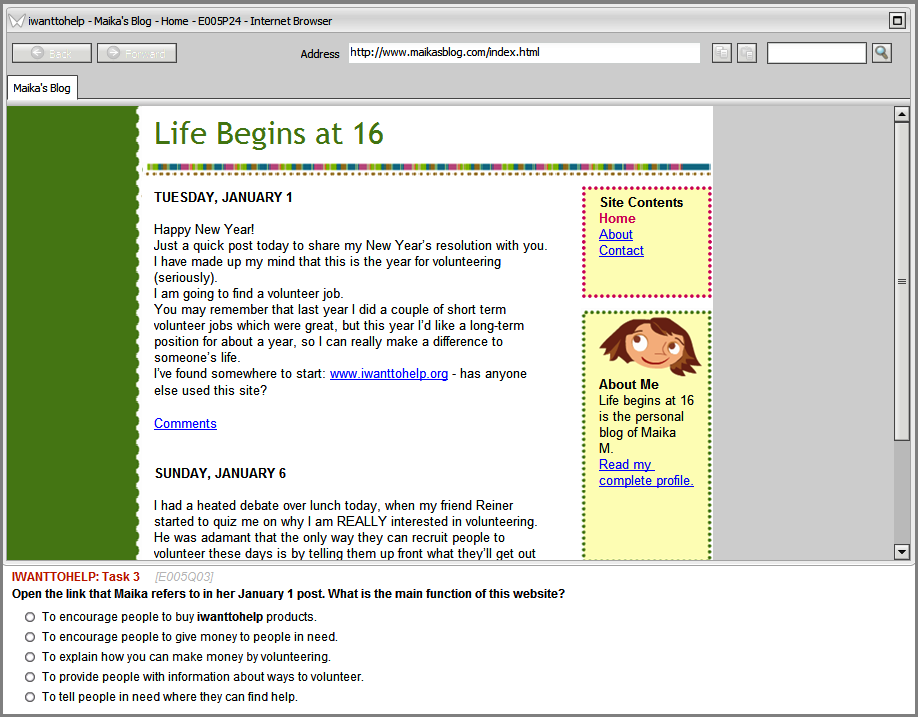Select "buy iwanttohelp products" answer
The image size is (918, 717).
tap(30, 617)
